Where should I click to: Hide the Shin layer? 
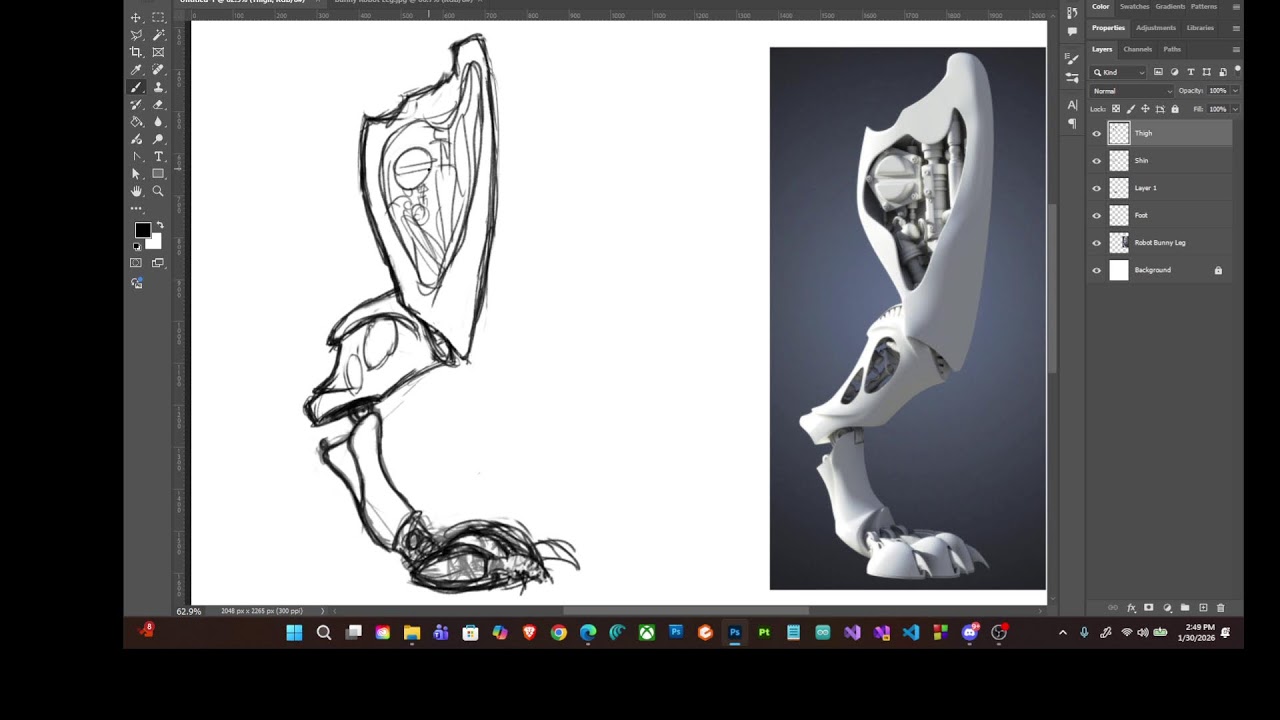coord(1097,160)
